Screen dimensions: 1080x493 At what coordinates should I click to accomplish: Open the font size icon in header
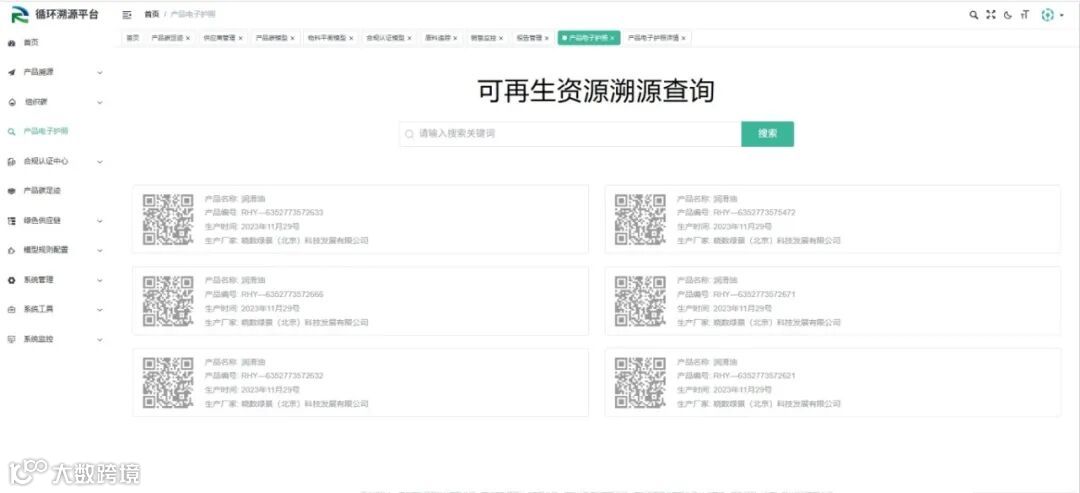(x=1025, y=14)
